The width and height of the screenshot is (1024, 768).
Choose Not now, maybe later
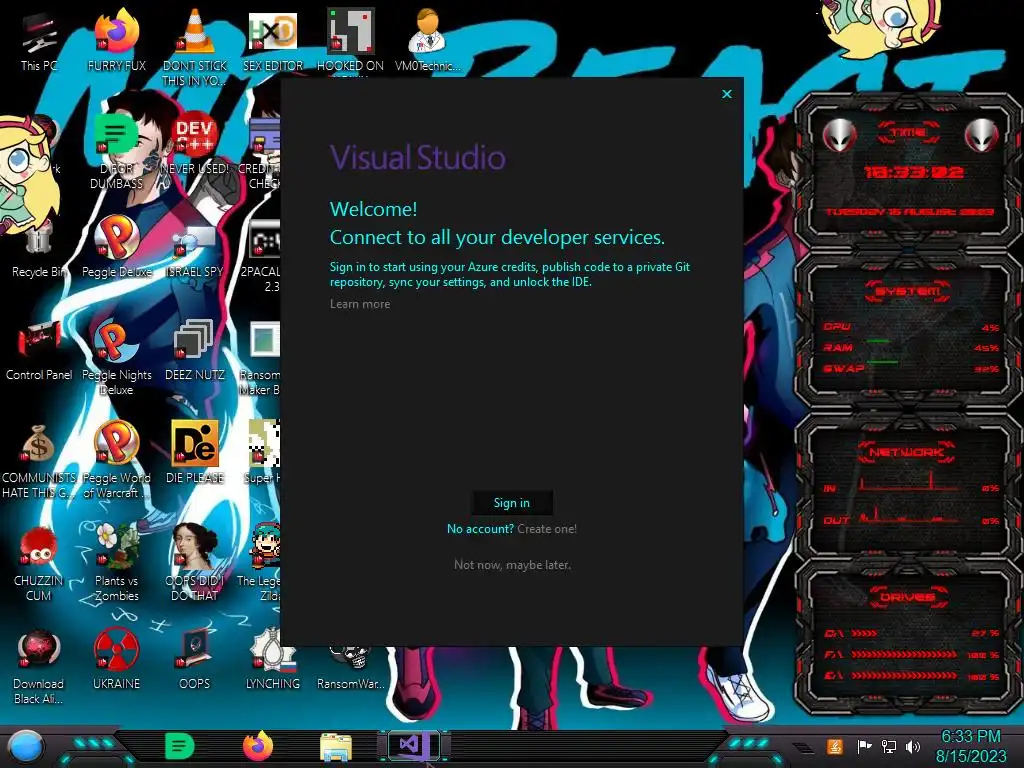tap(512, 565)
